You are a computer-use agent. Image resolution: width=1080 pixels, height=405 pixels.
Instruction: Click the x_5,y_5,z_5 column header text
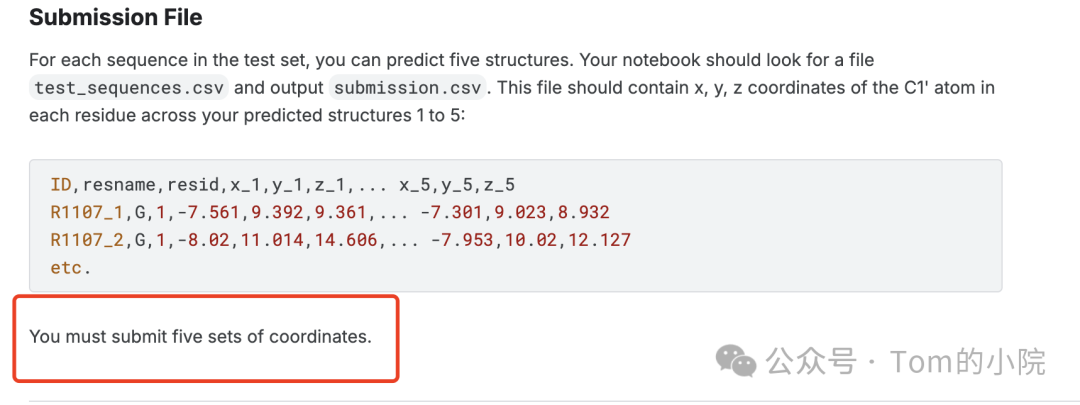[x=457, y=185]
